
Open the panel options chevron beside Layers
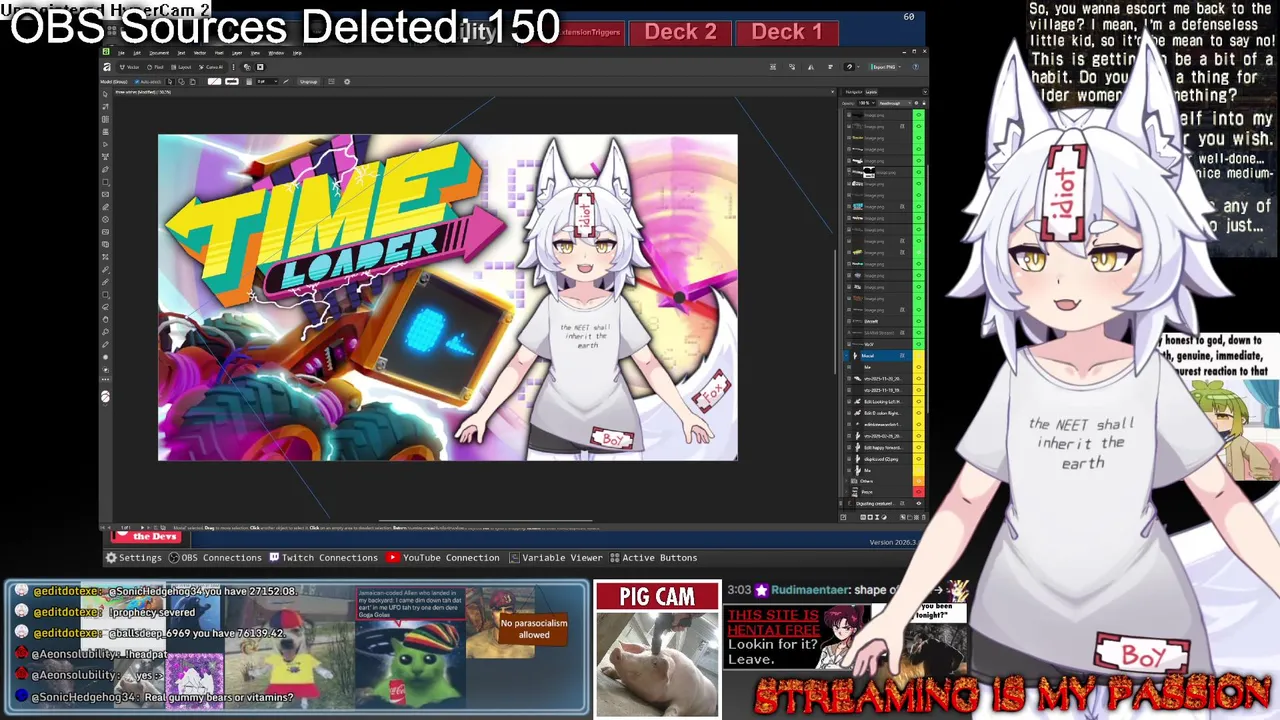tap(925, 92)
